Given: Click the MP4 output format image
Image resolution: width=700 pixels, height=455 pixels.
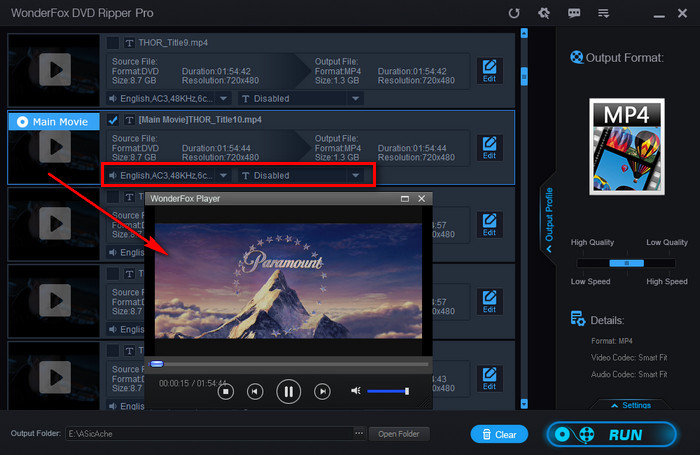Looking at the screenshot, I should [627, 146].
